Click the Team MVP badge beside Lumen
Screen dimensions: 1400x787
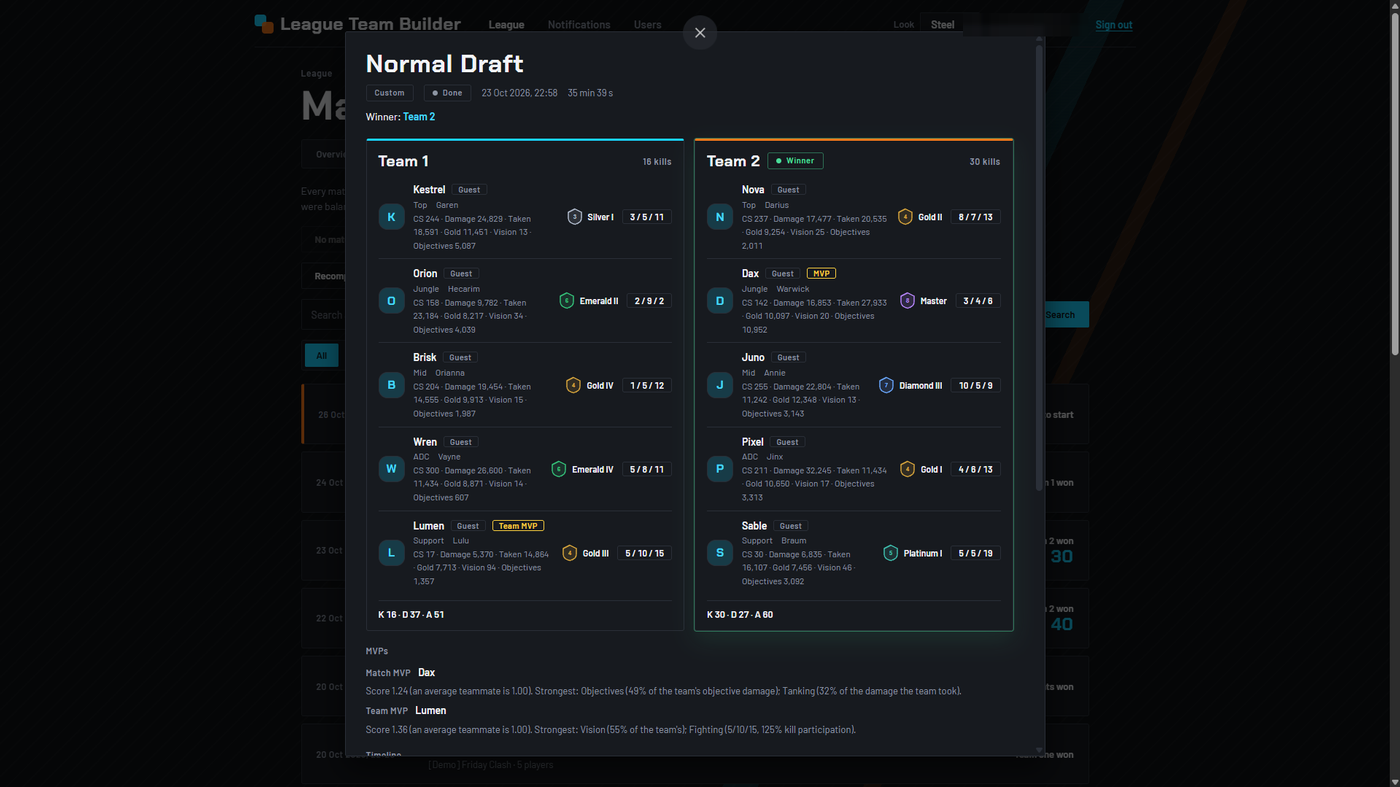(518, 526)
